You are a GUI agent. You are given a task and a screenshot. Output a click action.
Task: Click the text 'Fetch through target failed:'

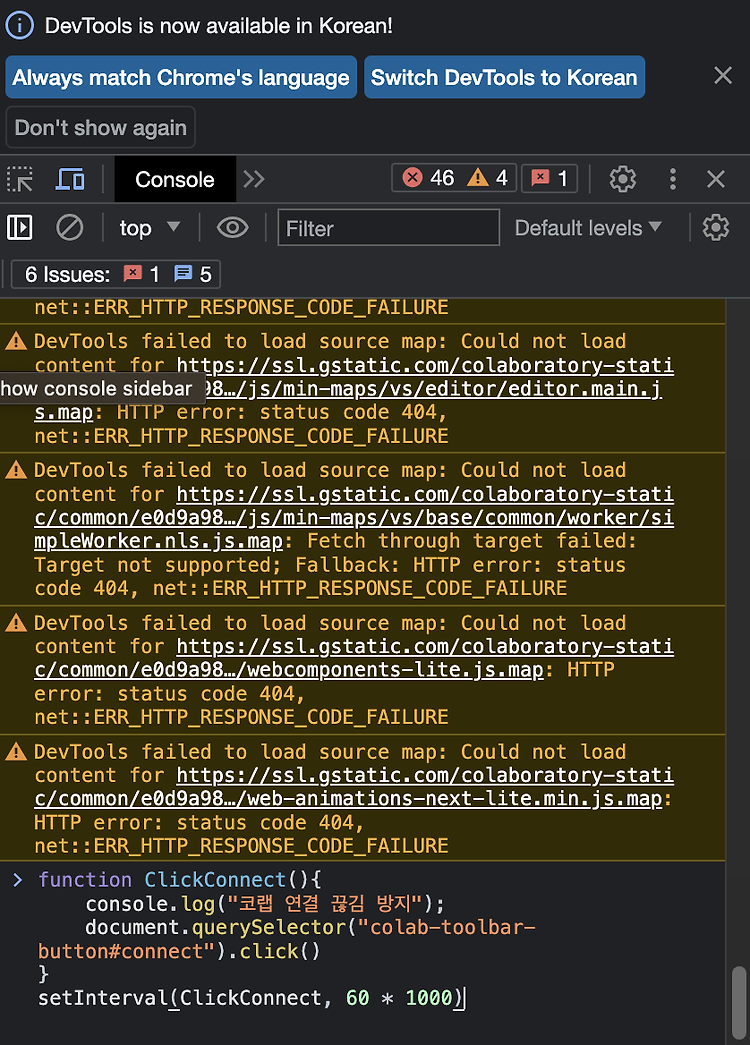(472, 541)
